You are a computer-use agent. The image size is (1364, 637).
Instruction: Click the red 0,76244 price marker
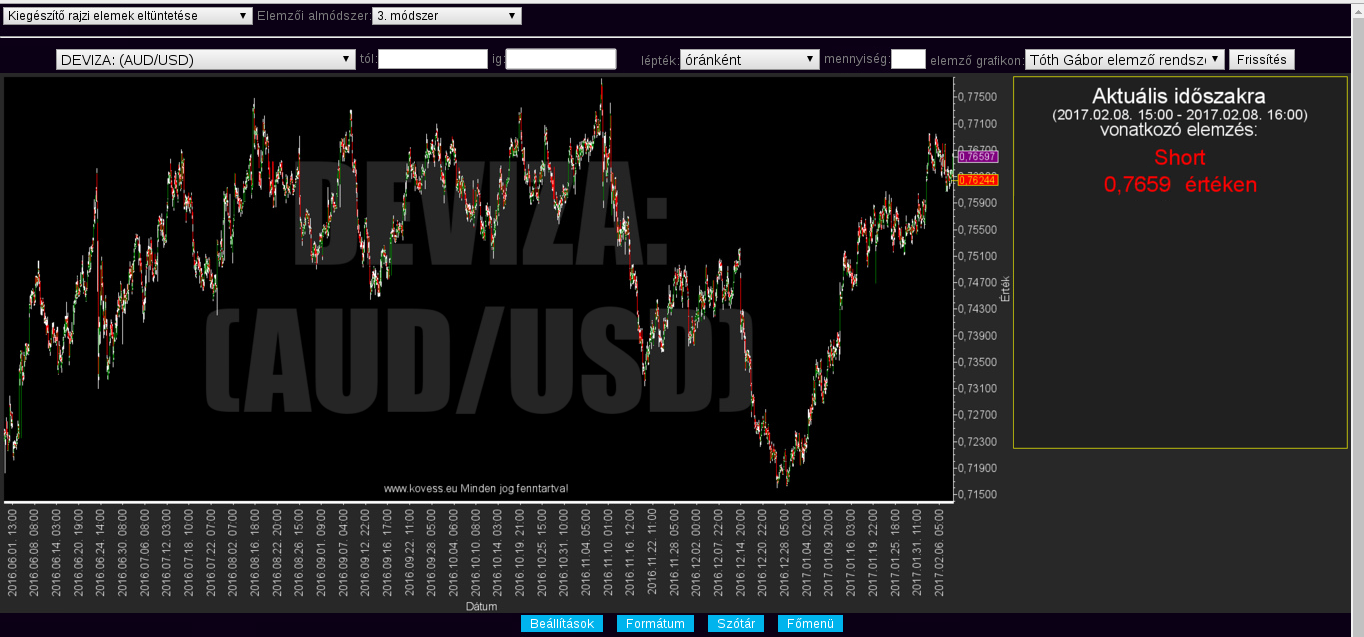pos(977,180)
